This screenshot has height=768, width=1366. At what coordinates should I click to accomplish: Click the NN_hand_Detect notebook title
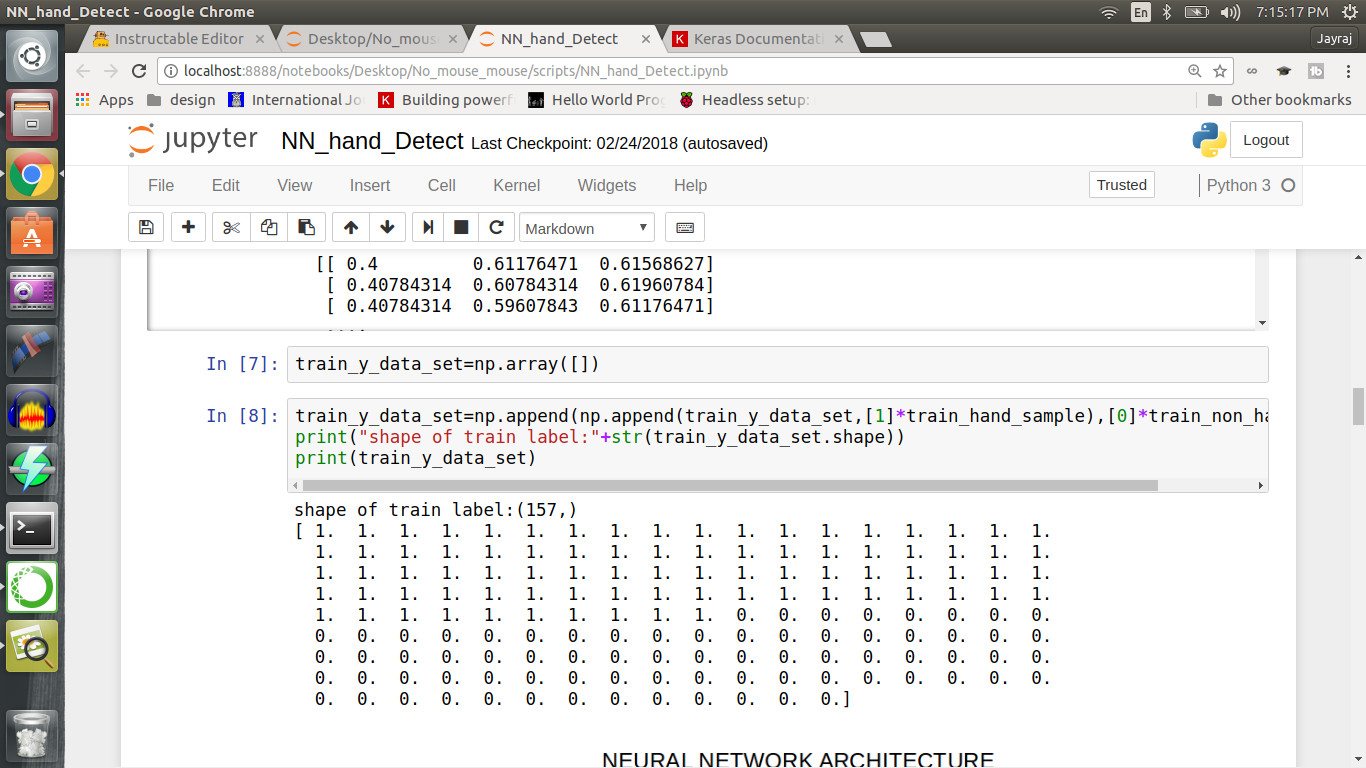coord(373,142)
